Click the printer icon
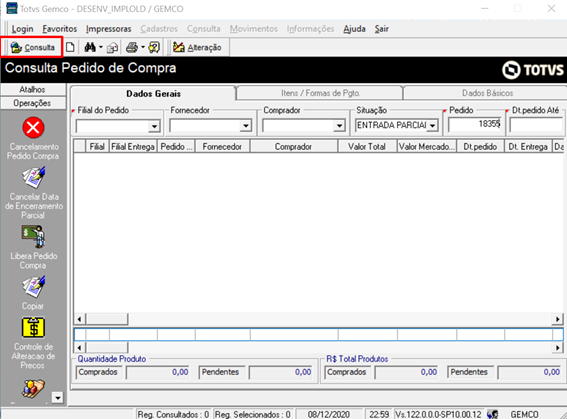This screenshot has height=419, width=567. coord(132,47)
